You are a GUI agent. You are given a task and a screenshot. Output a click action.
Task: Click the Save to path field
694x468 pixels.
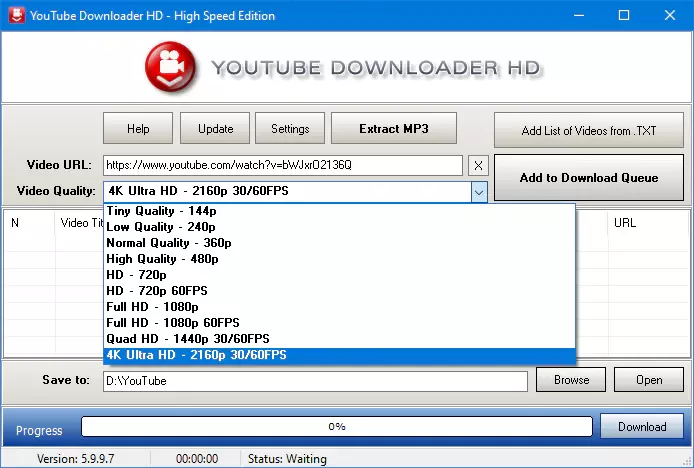pos(314,381)
